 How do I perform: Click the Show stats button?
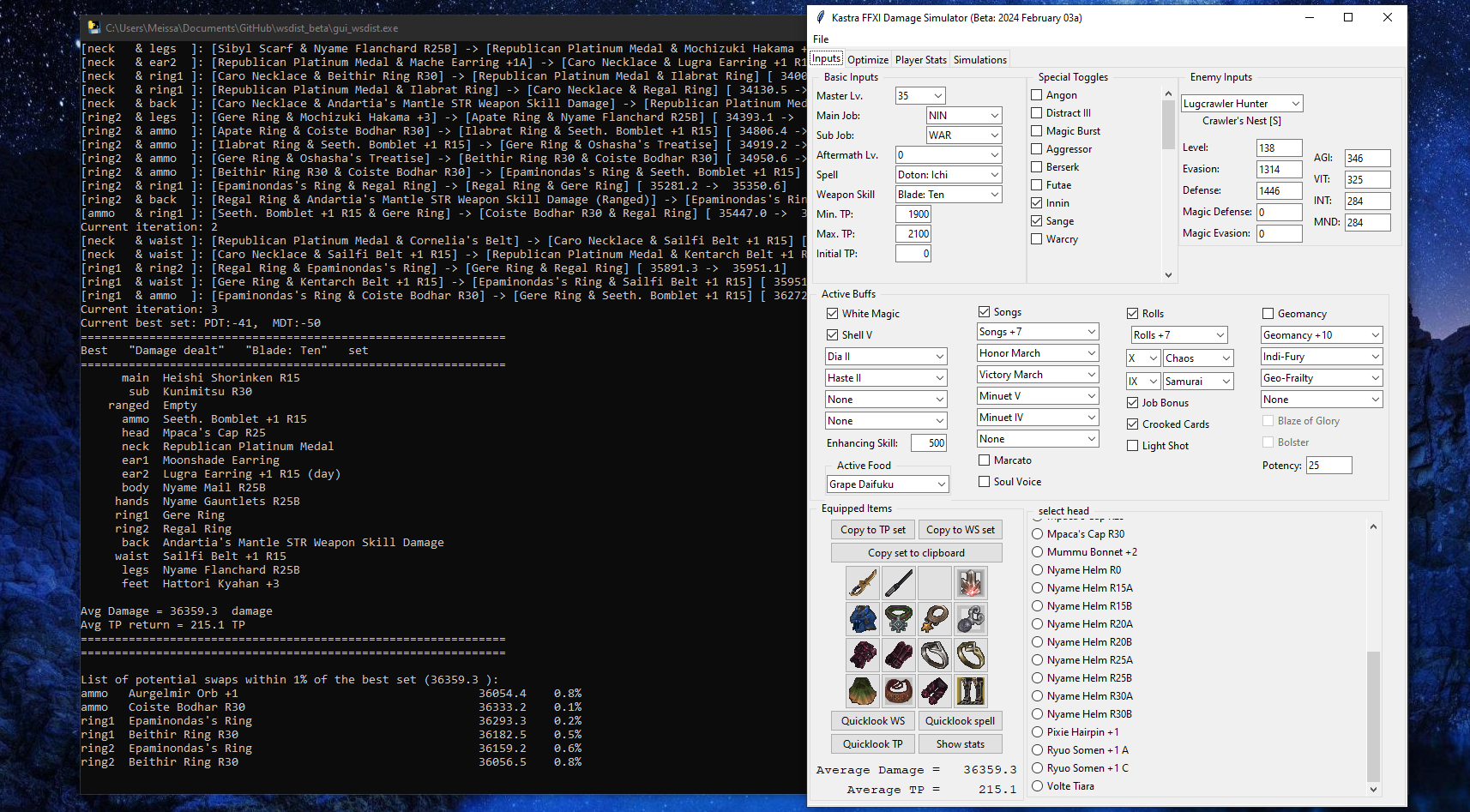coord(961,744)
